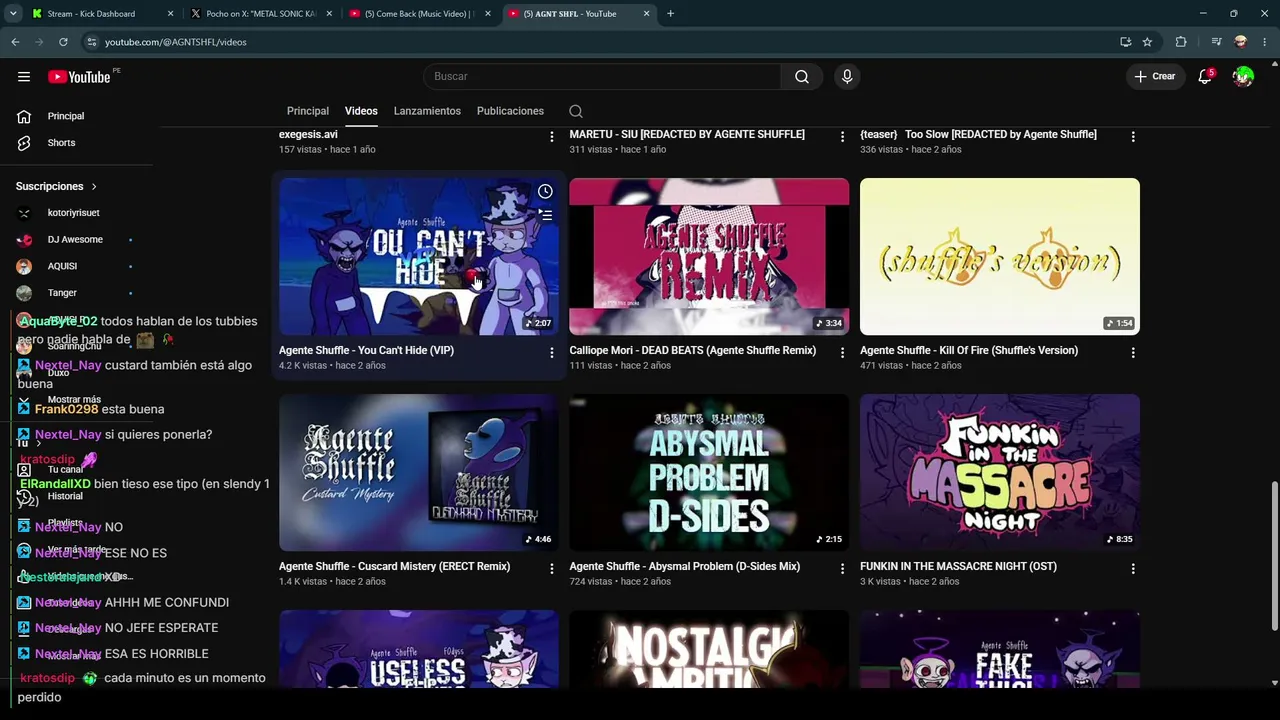This screenshot has width=1280, height=720.
Task: Select the channel Videos tab
Action: pos(361,111)
